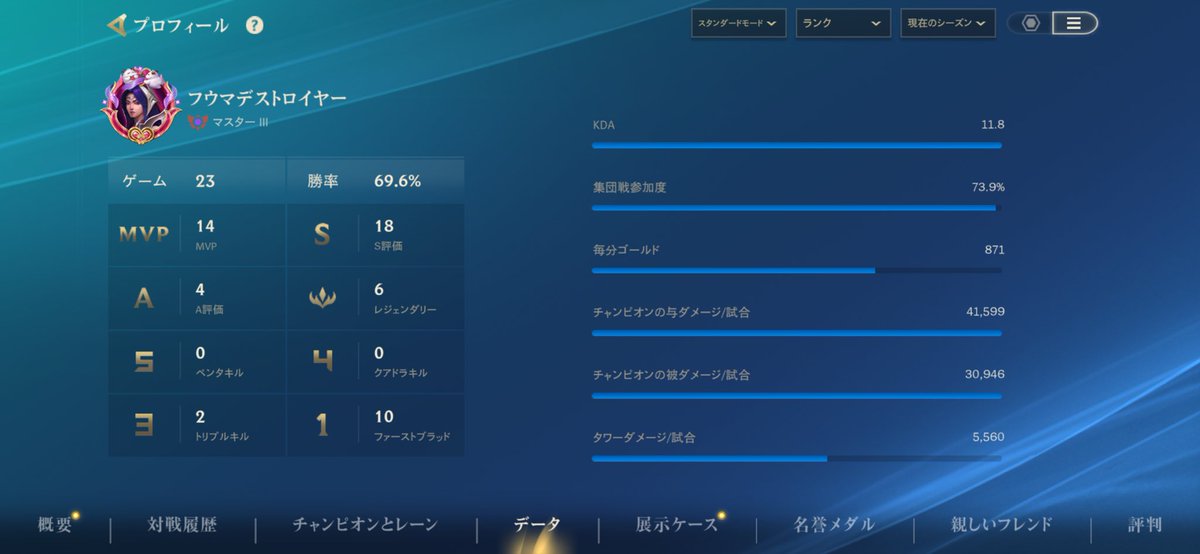Open the ランク queue dropdown
This screenshot has height=554, width=1200.
point(843,23)
